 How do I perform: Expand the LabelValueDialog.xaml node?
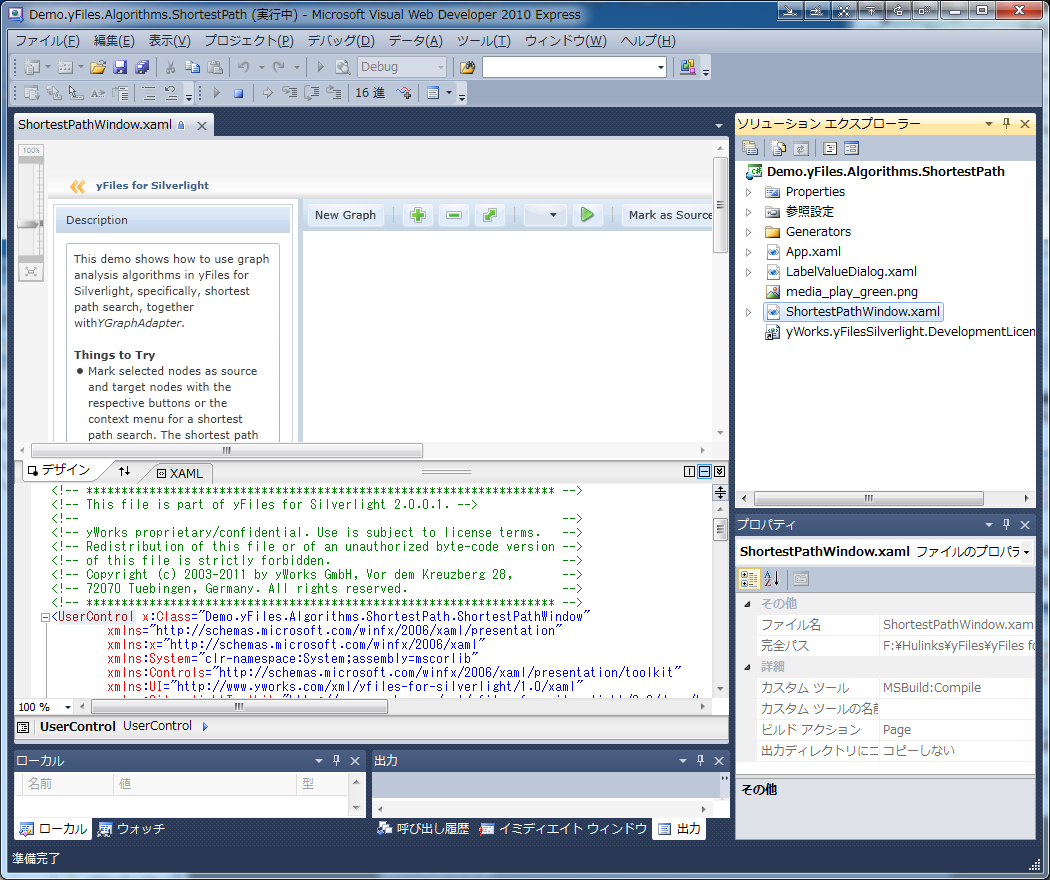749,273
